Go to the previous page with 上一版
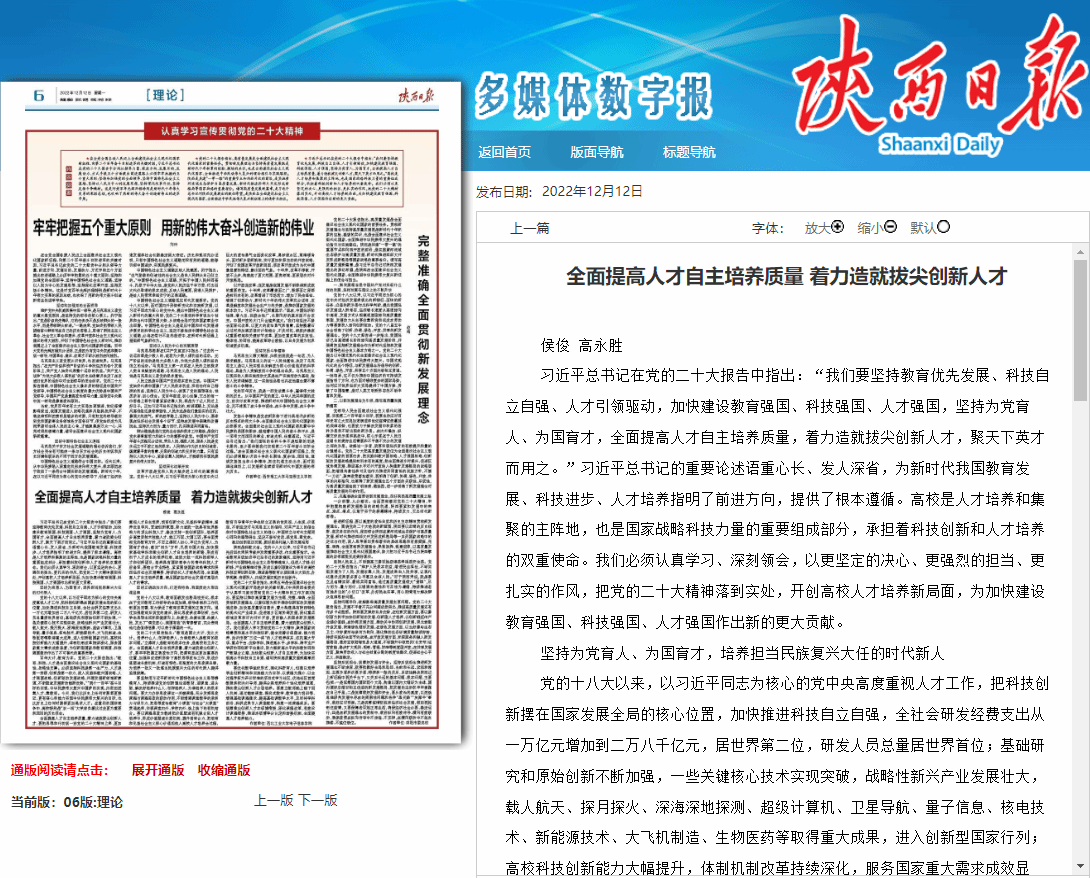The width and height of the screenshot is (1090, 878). click(x=273, y=800)
